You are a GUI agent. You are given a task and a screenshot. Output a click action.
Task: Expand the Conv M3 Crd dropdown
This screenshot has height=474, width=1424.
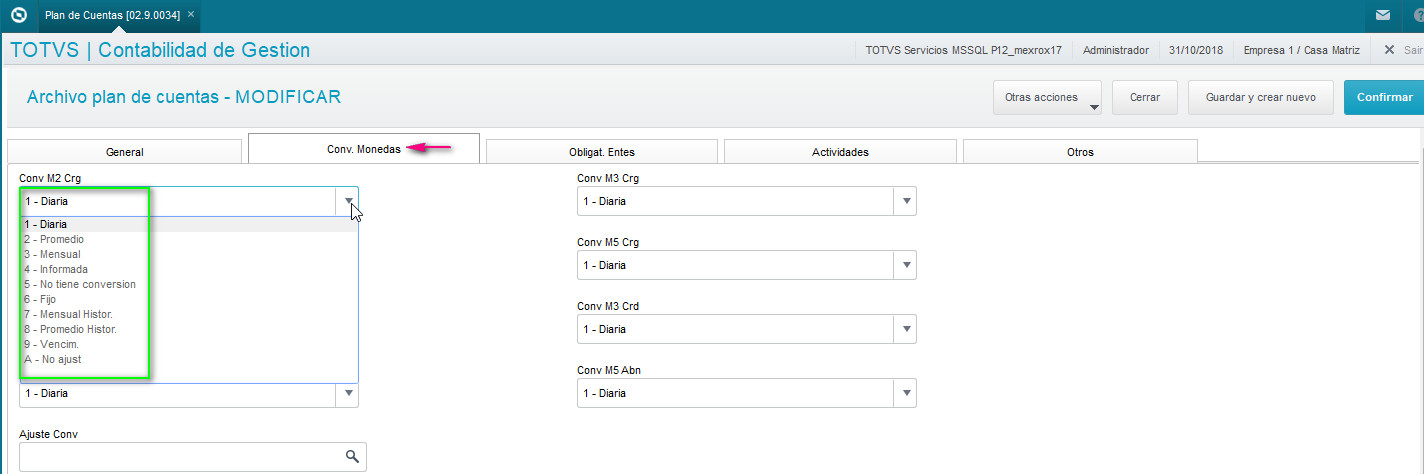(906, 329)
